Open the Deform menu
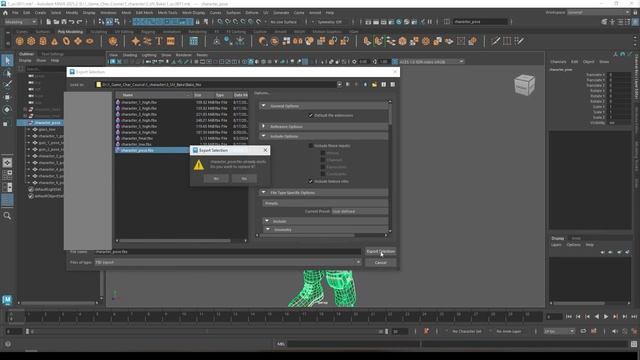The height and width of the screenshot is (360, 640). click(x=251, y=13)
